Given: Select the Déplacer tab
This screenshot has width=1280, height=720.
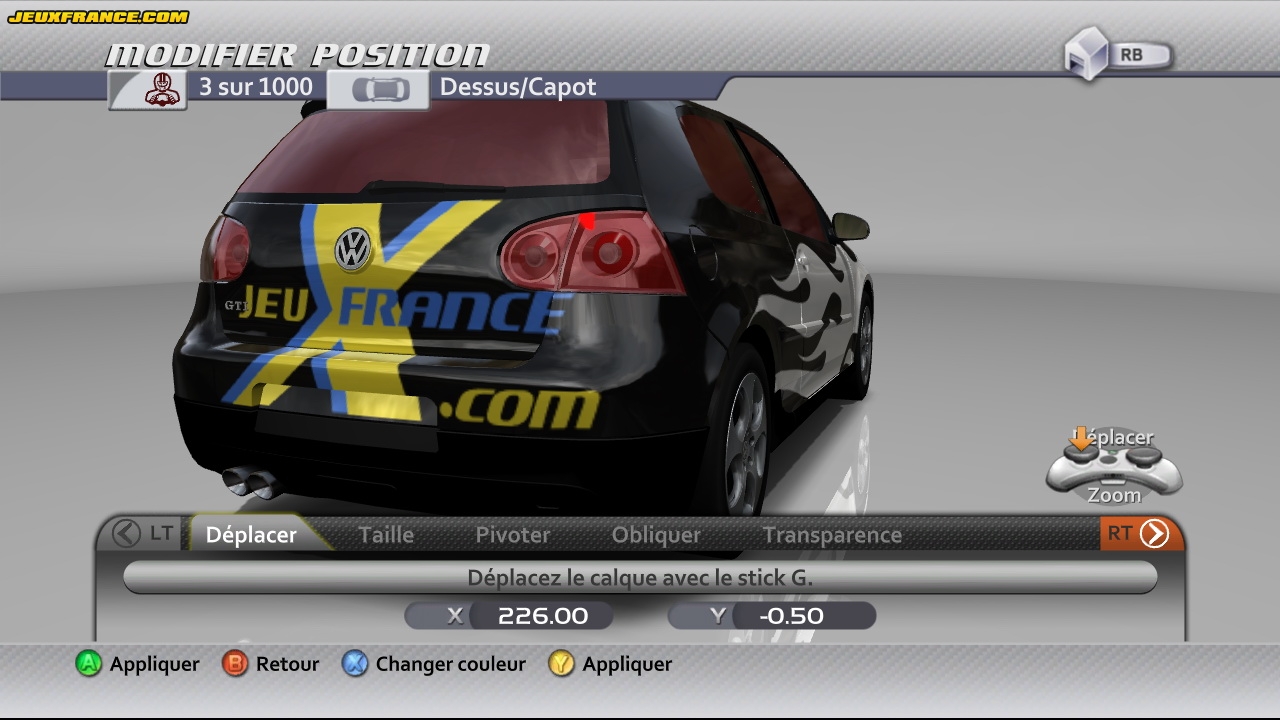Looking at the screenshot, I should click(x=251, y=535).
